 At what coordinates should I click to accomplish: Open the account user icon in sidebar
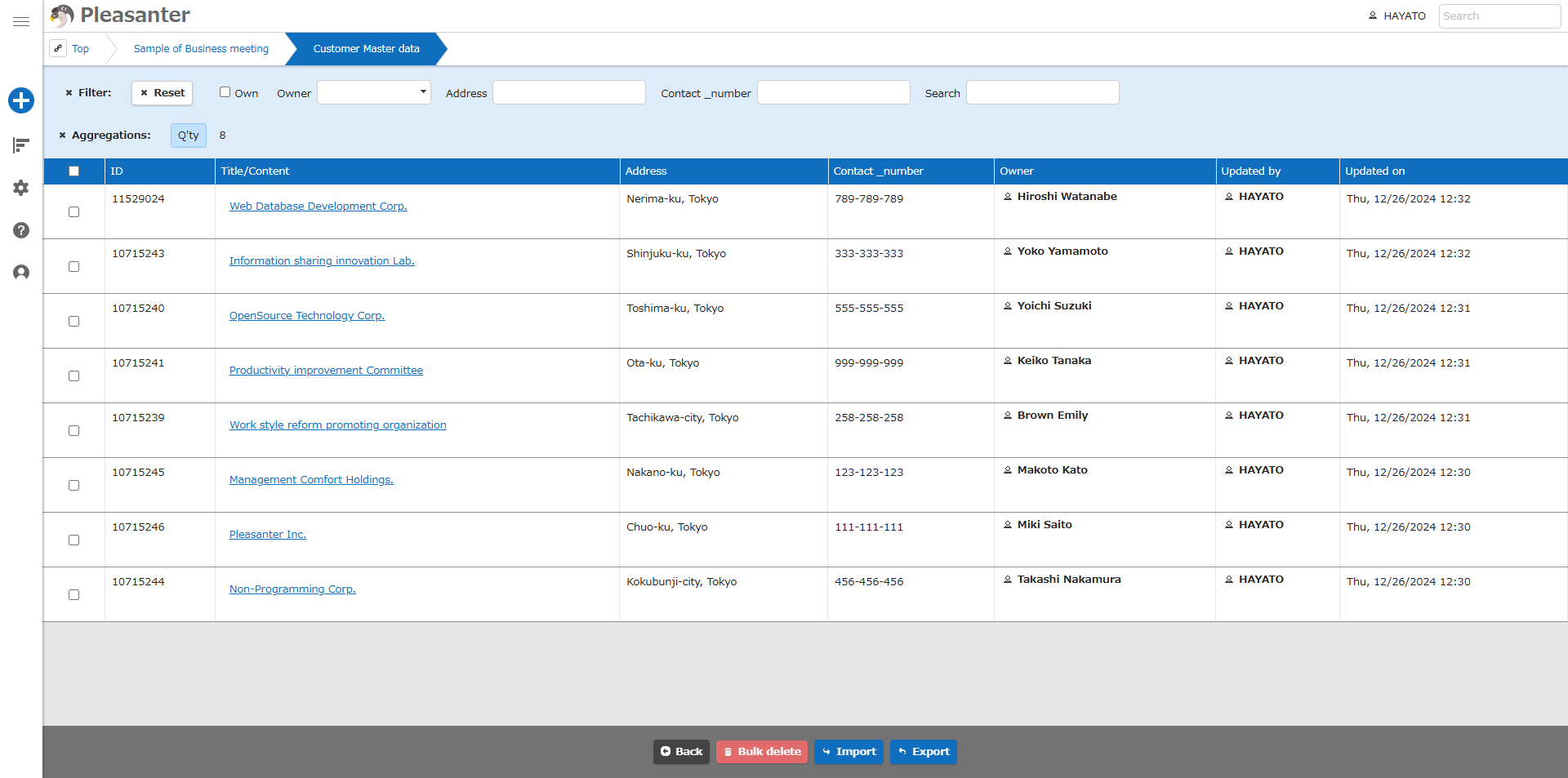[21, 273]
